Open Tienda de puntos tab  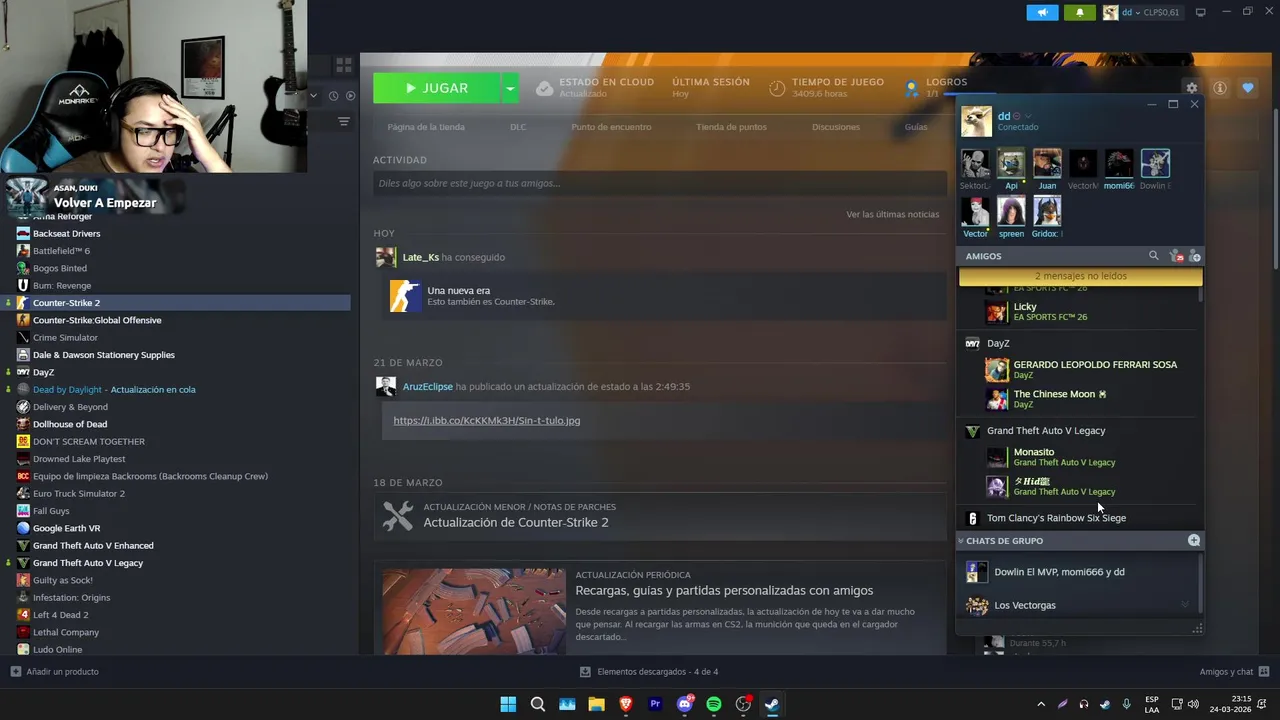731,127
